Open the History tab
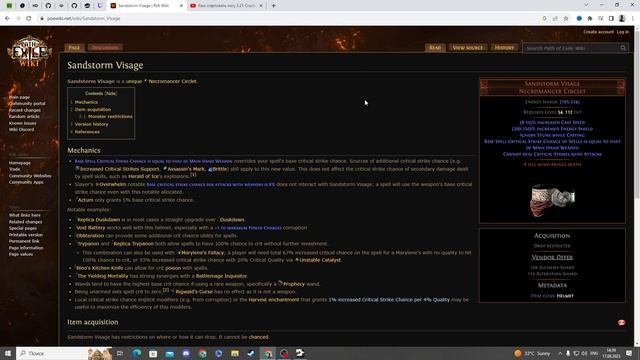 click(x=504, y=48)
